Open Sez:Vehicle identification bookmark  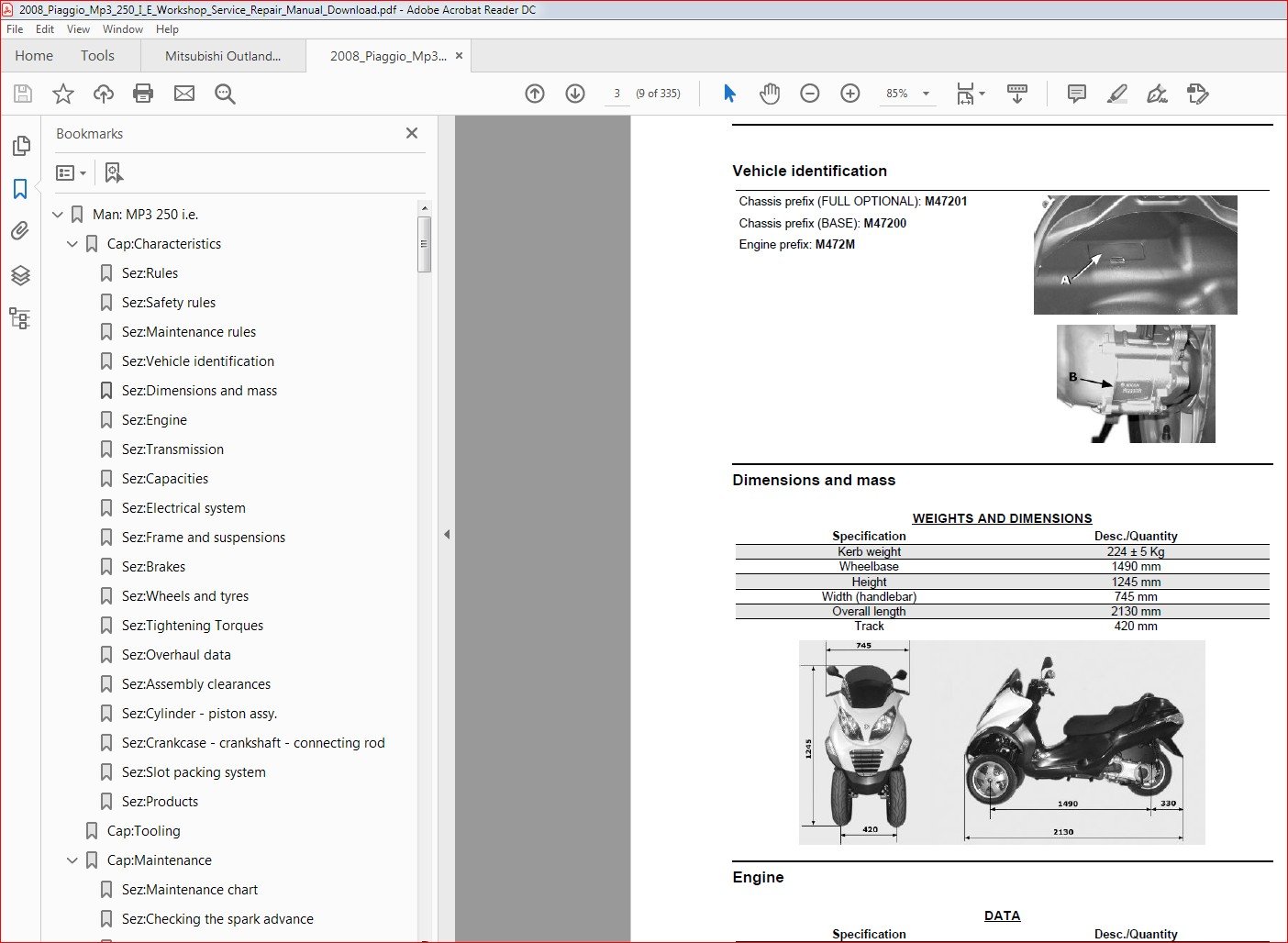tap(198, 361)
